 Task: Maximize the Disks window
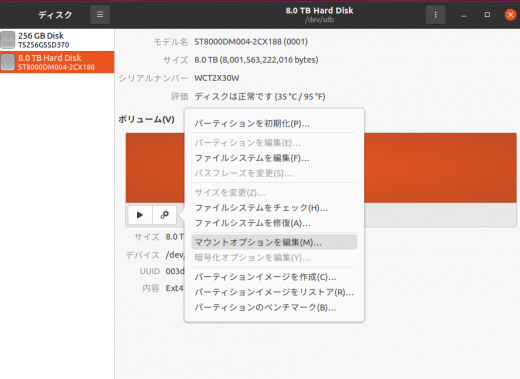coord(487,15)
